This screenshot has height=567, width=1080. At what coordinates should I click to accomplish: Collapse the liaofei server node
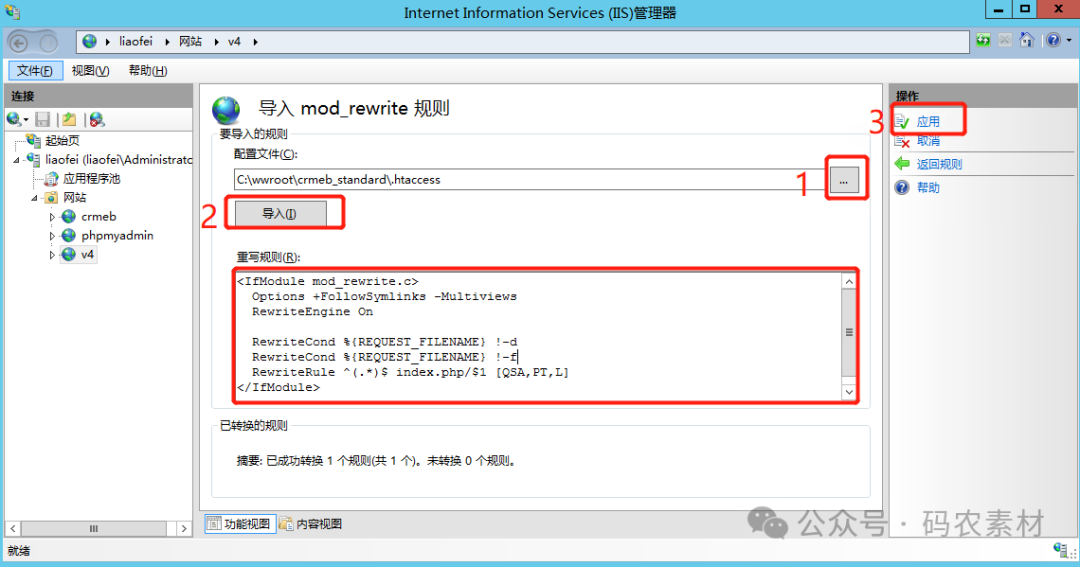17,160
